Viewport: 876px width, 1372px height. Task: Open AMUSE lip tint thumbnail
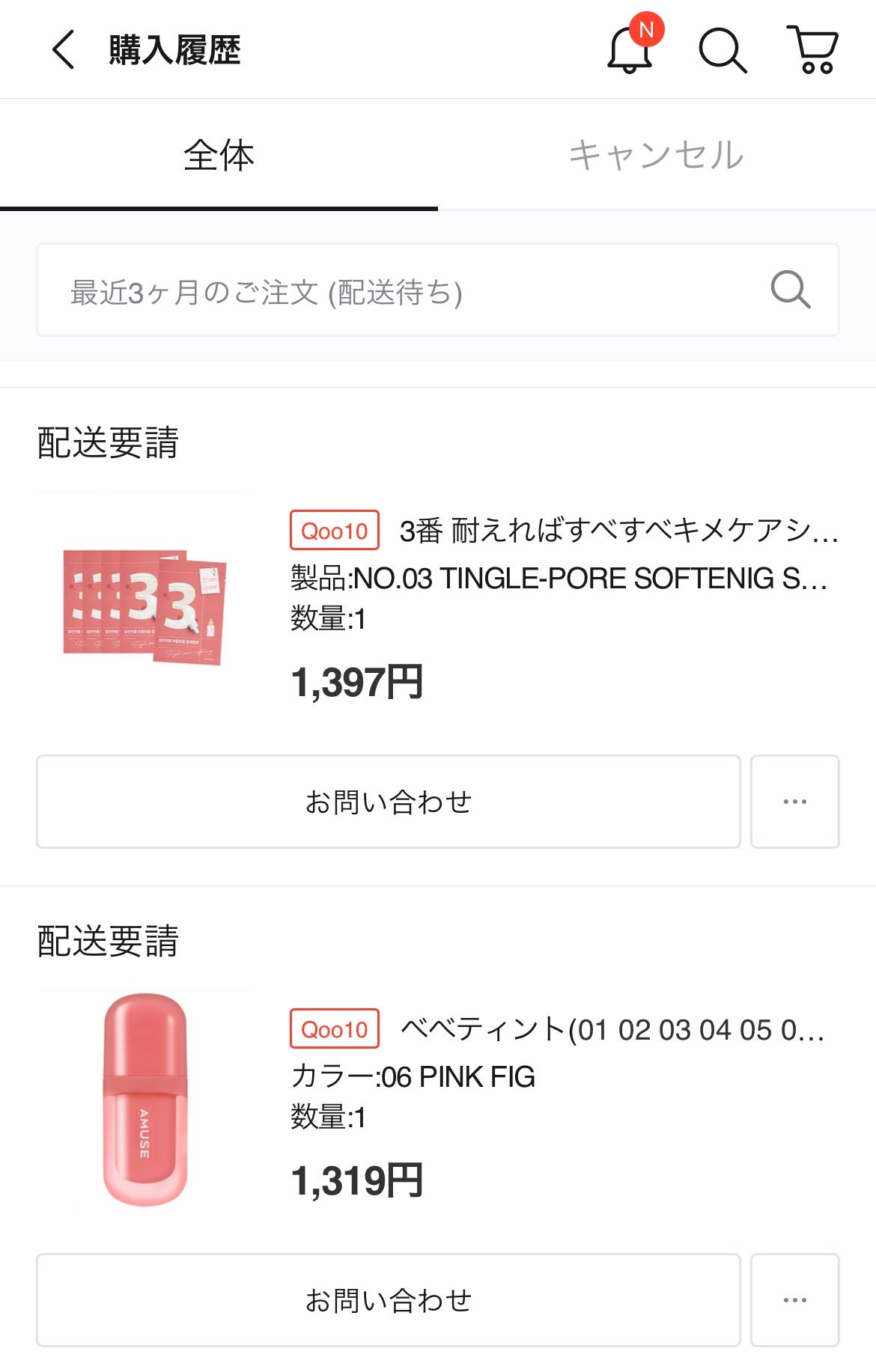[x=145, y=1099]
